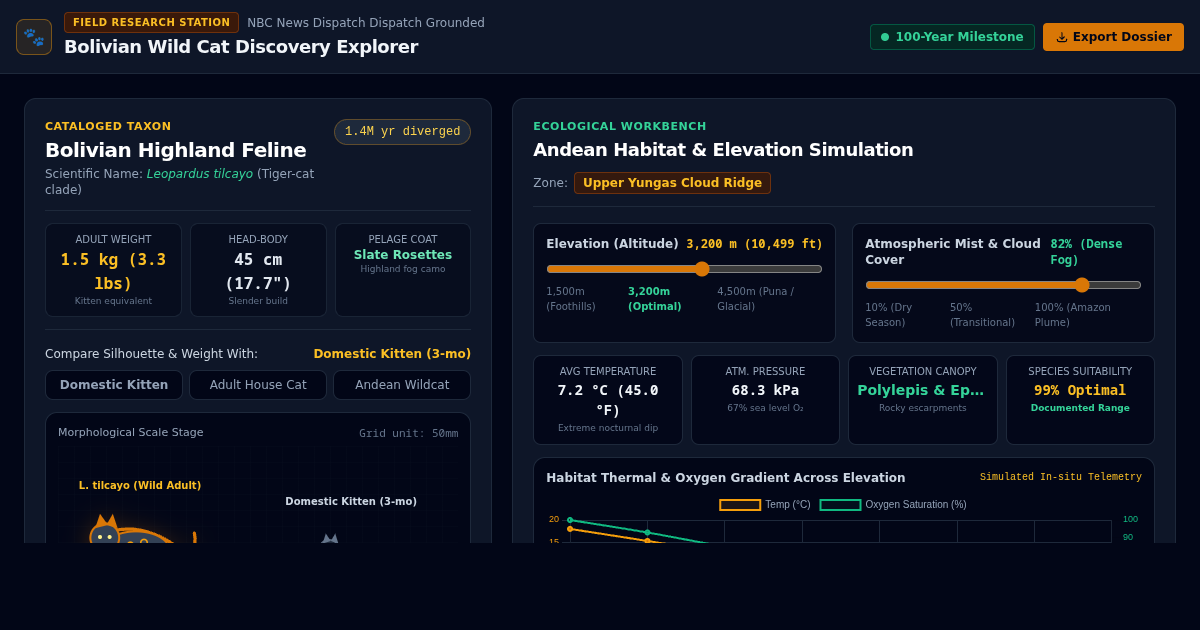Toggle the Temp (°C) legend swatch
1200x630 pixels.
pyautogui.click(x=740, y=505)
